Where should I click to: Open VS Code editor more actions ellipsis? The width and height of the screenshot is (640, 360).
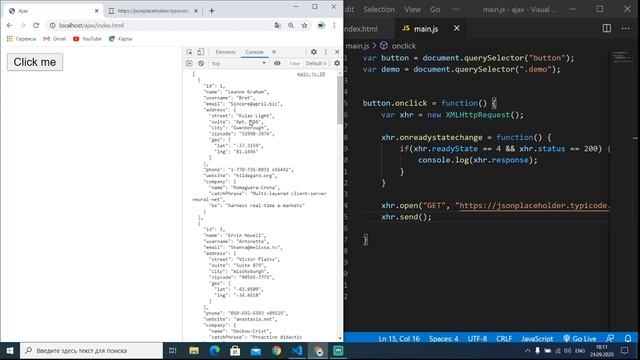point(625,28)
